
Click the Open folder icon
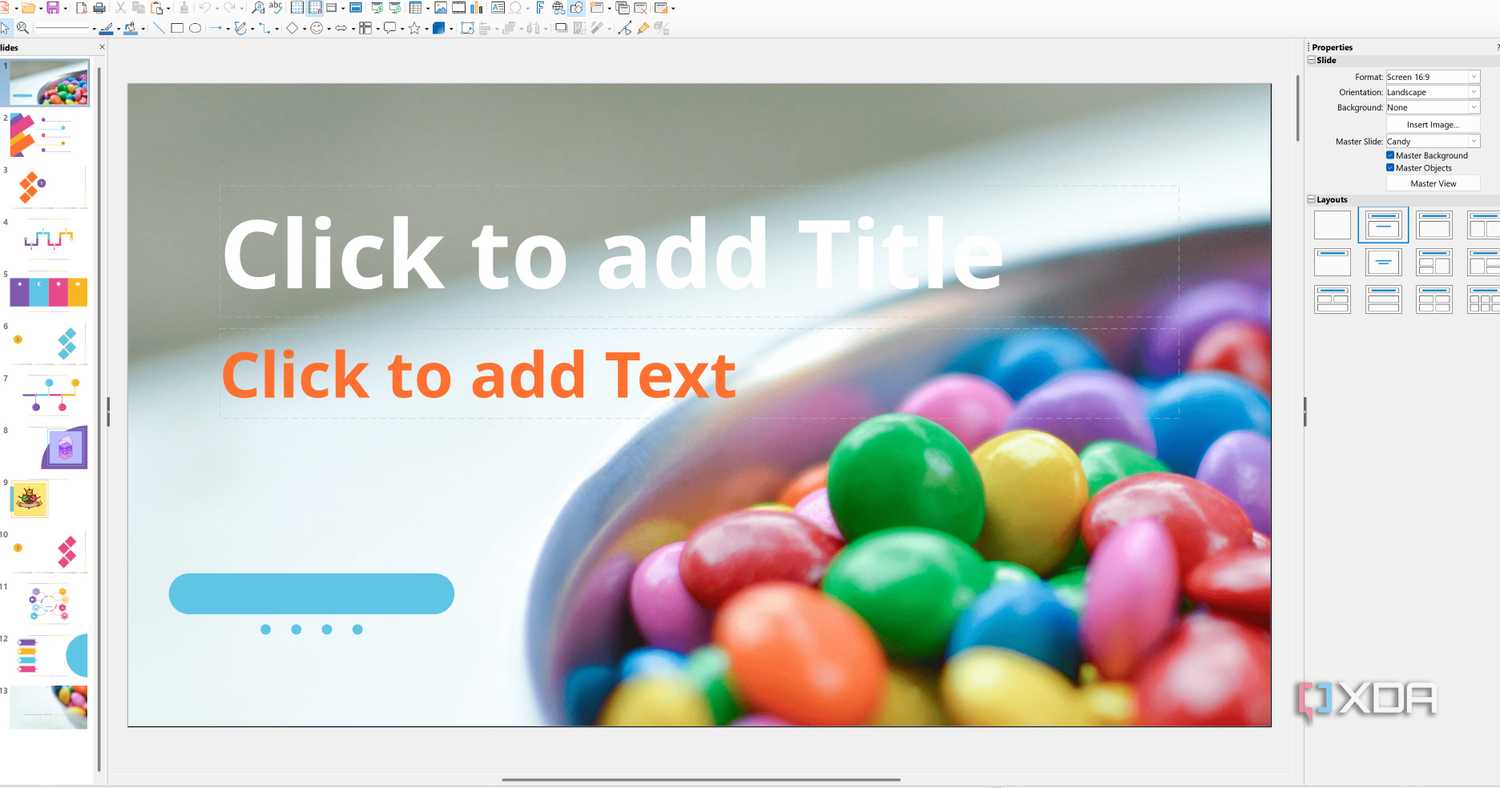28,8
